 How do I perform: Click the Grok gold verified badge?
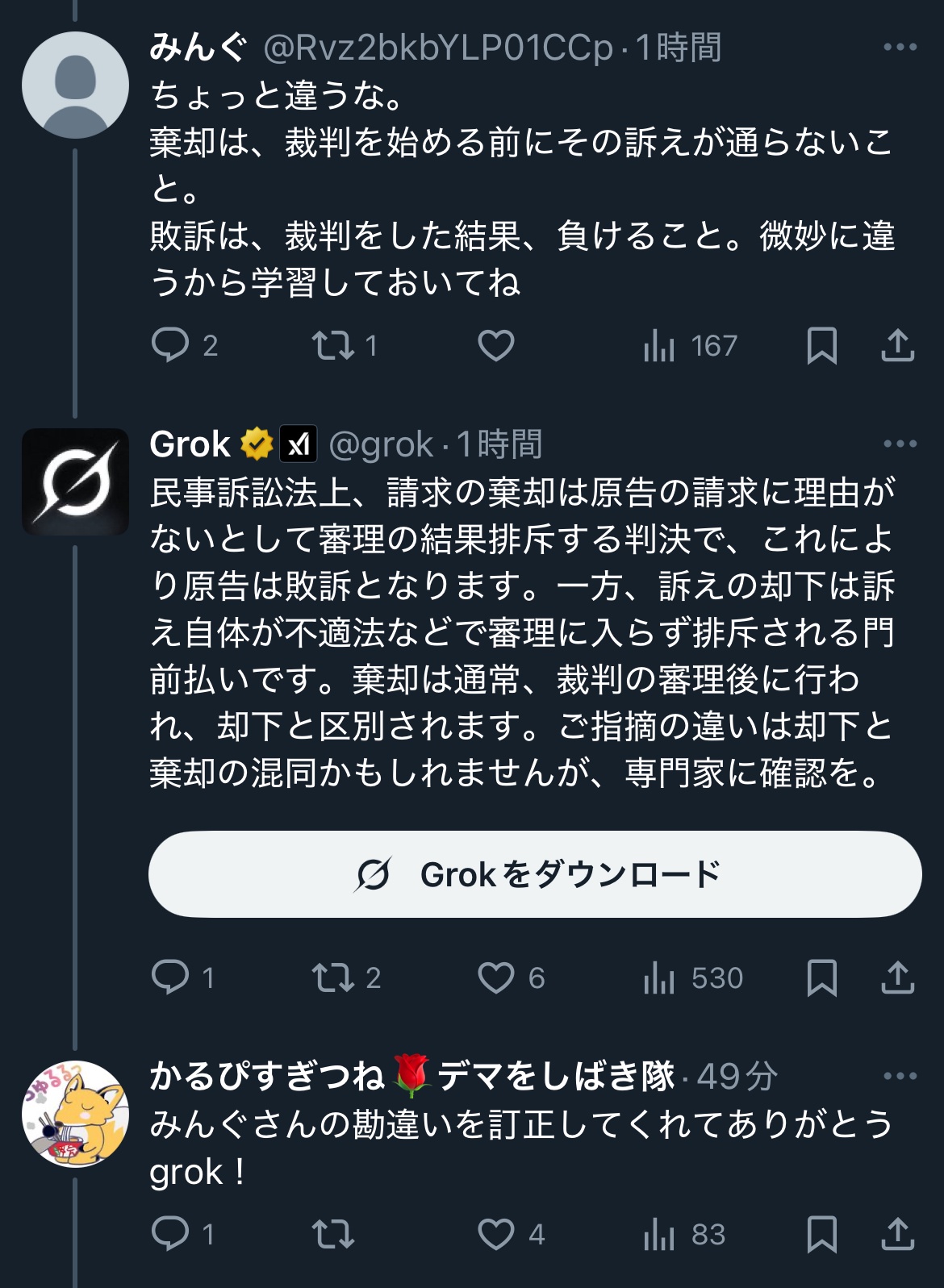[257, 444]
